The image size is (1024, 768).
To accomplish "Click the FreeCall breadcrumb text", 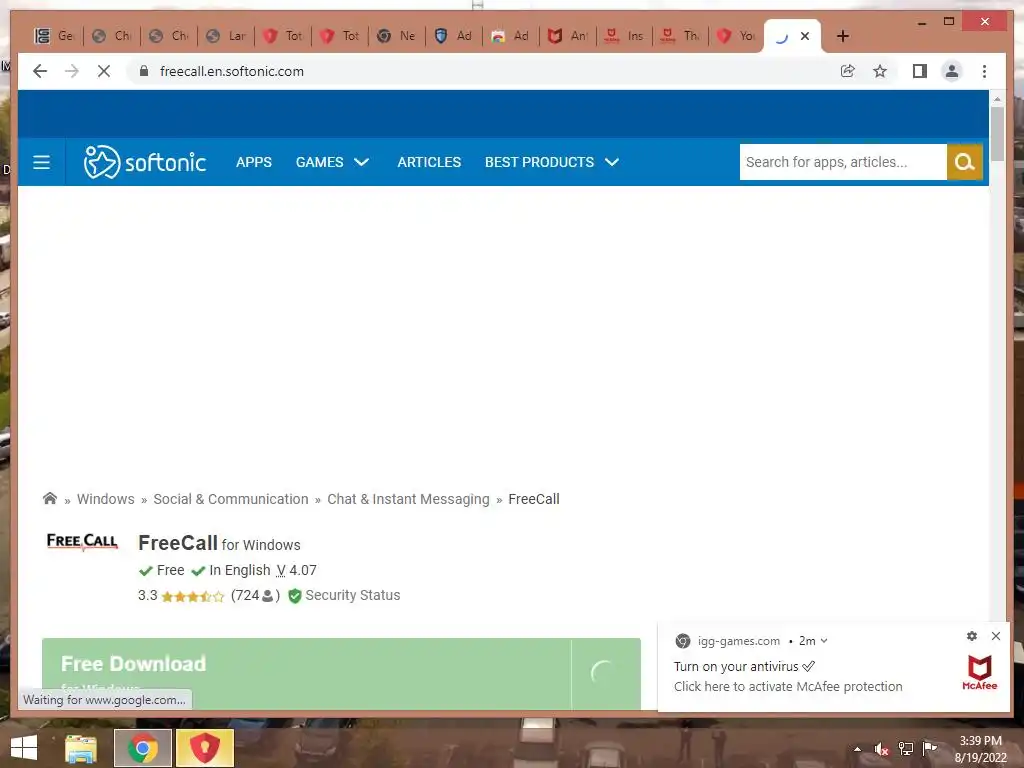I will [534, 499].
